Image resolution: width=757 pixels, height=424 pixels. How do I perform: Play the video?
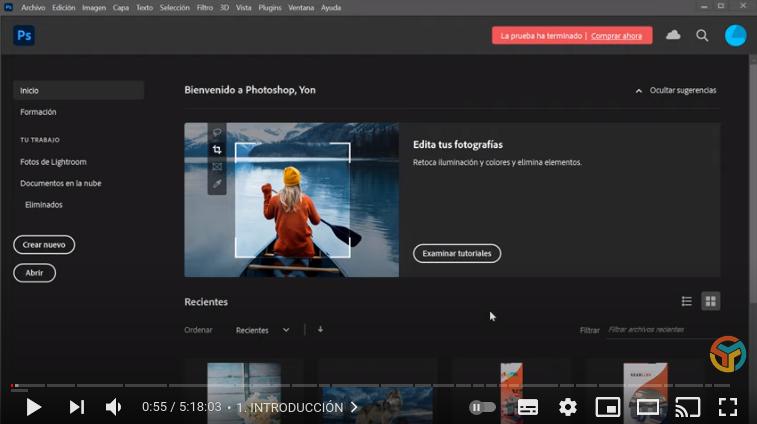tap(33, 407)
